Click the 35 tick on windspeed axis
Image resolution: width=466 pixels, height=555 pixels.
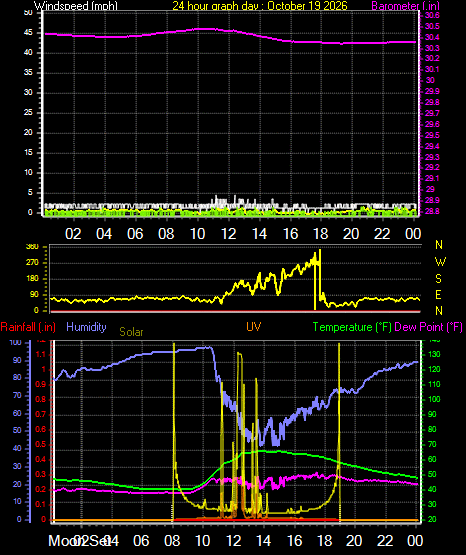(28, 73)
